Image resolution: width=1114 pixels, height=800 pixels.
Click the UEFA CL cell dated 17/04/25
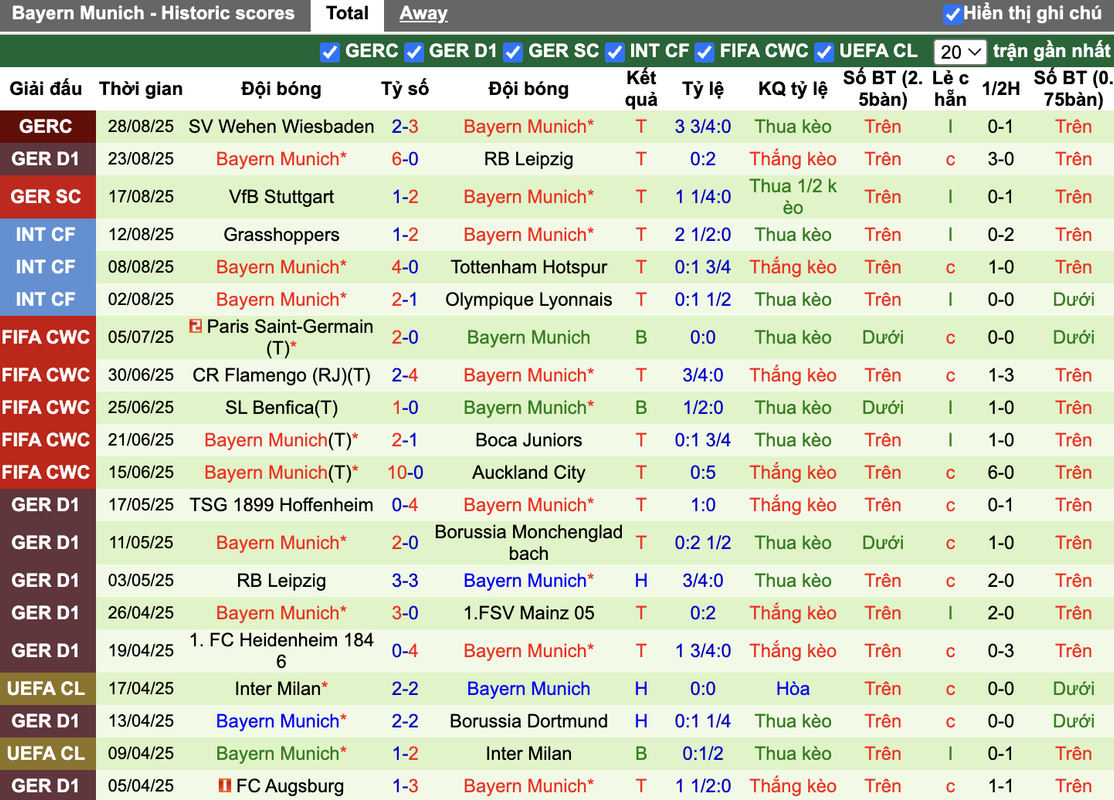click(48, 688)
